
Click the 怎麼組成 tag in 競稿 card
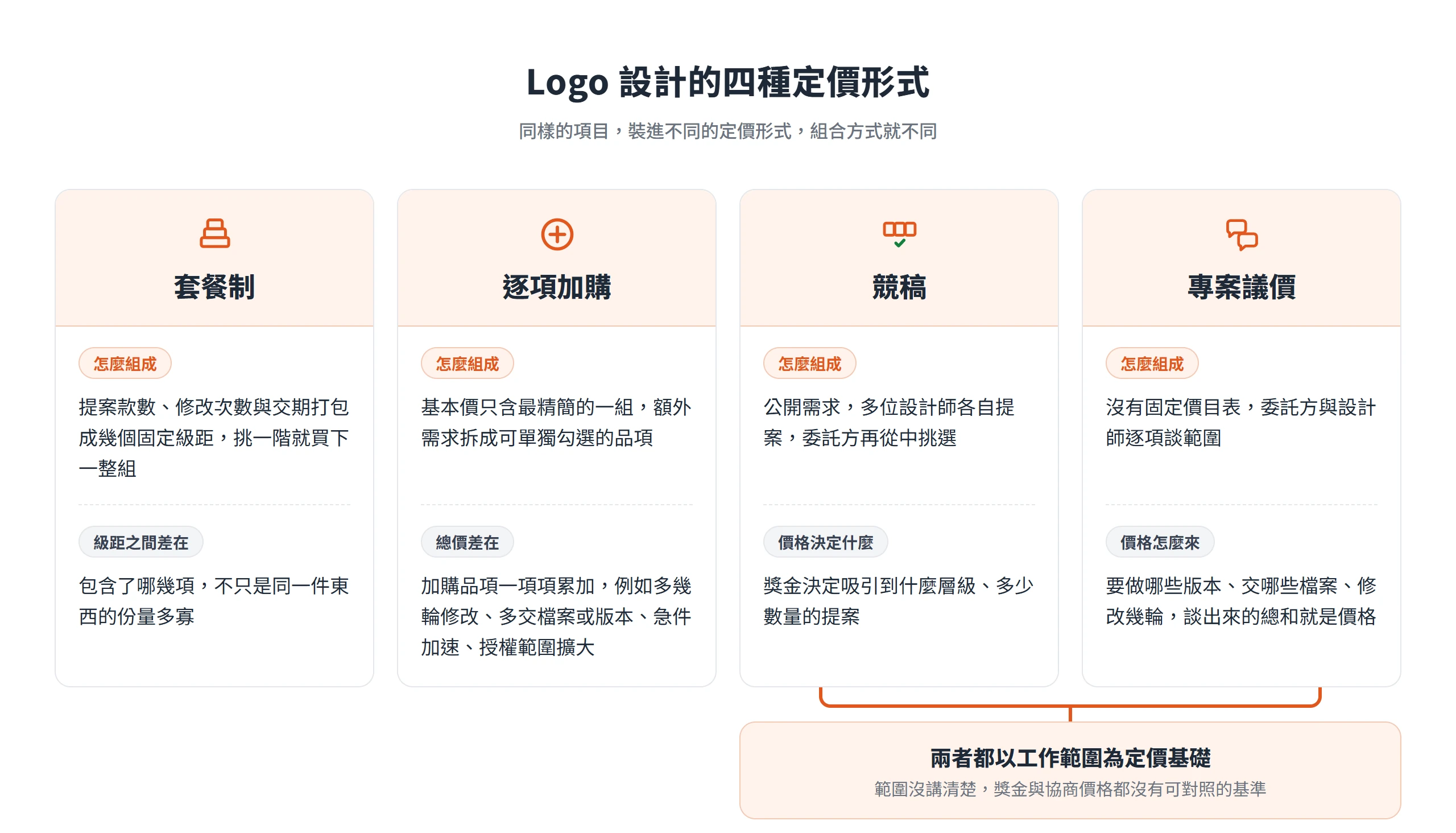810,363
